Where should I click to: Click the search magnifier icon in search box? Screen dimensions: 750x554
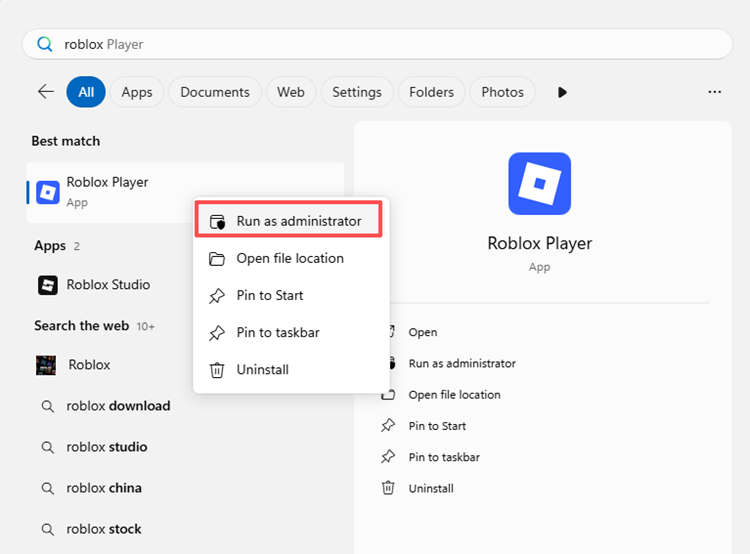click(44, 44)
